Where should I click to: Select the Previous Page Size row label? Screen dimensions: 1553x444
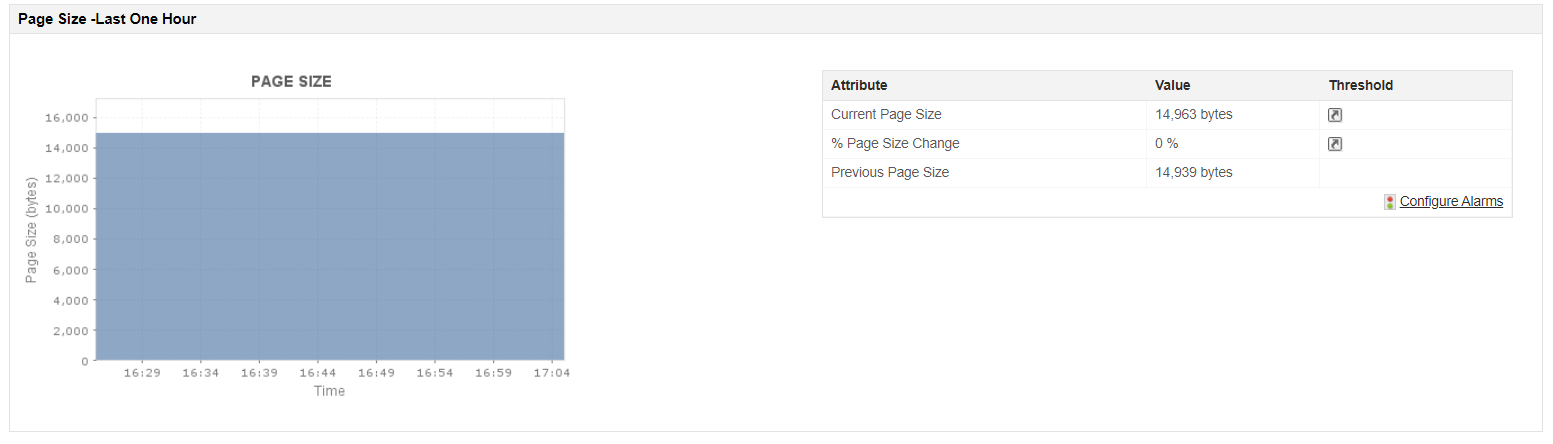pyautogui.click(x=890, y=172)
